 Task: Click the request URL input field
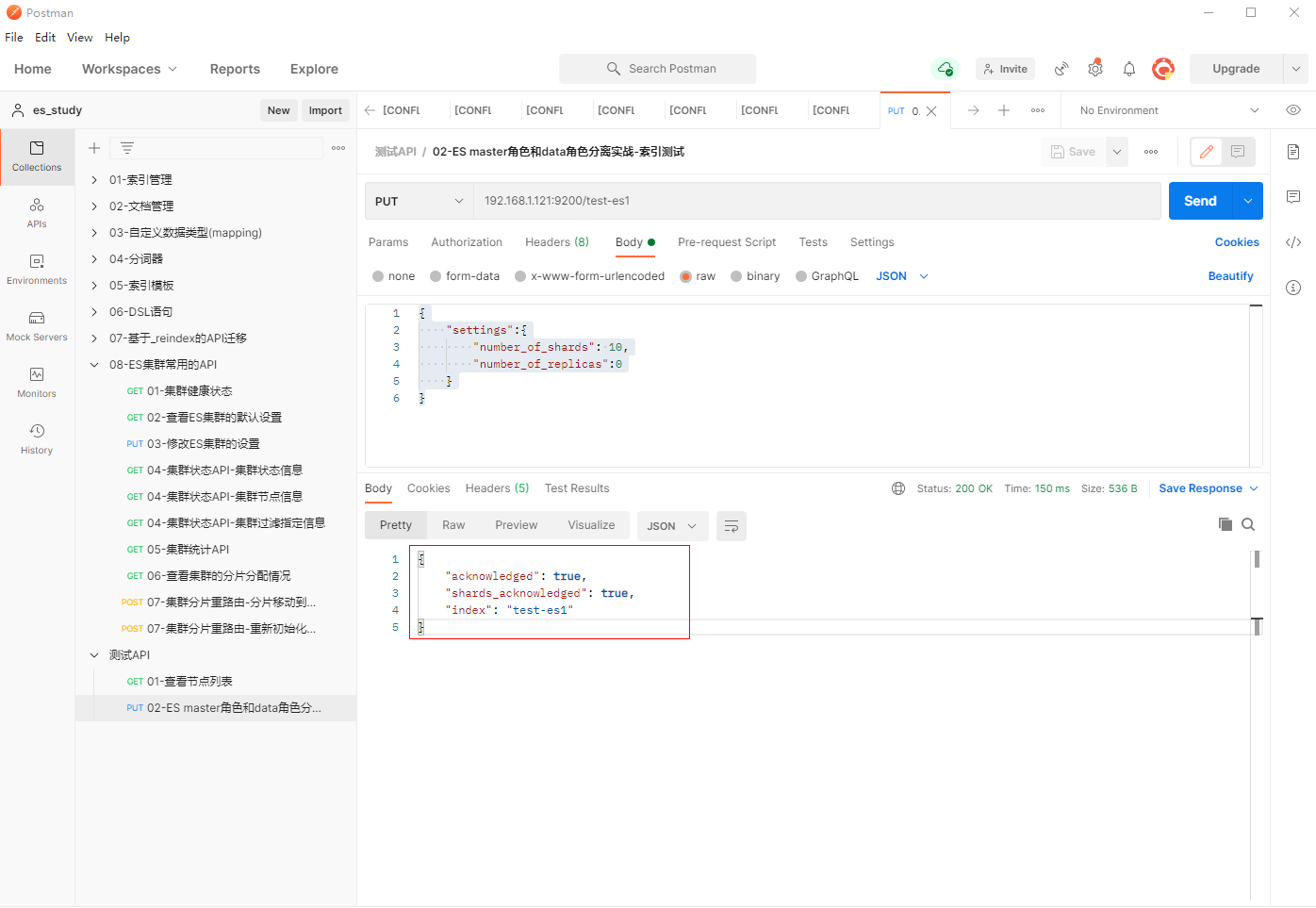pyautogui.click(x=815, y=201)
